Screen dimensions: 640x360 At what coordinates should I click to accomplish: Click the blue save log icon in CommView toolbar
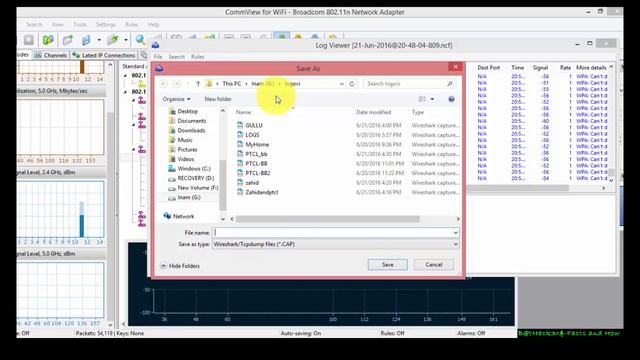click(x=86, y=40)
